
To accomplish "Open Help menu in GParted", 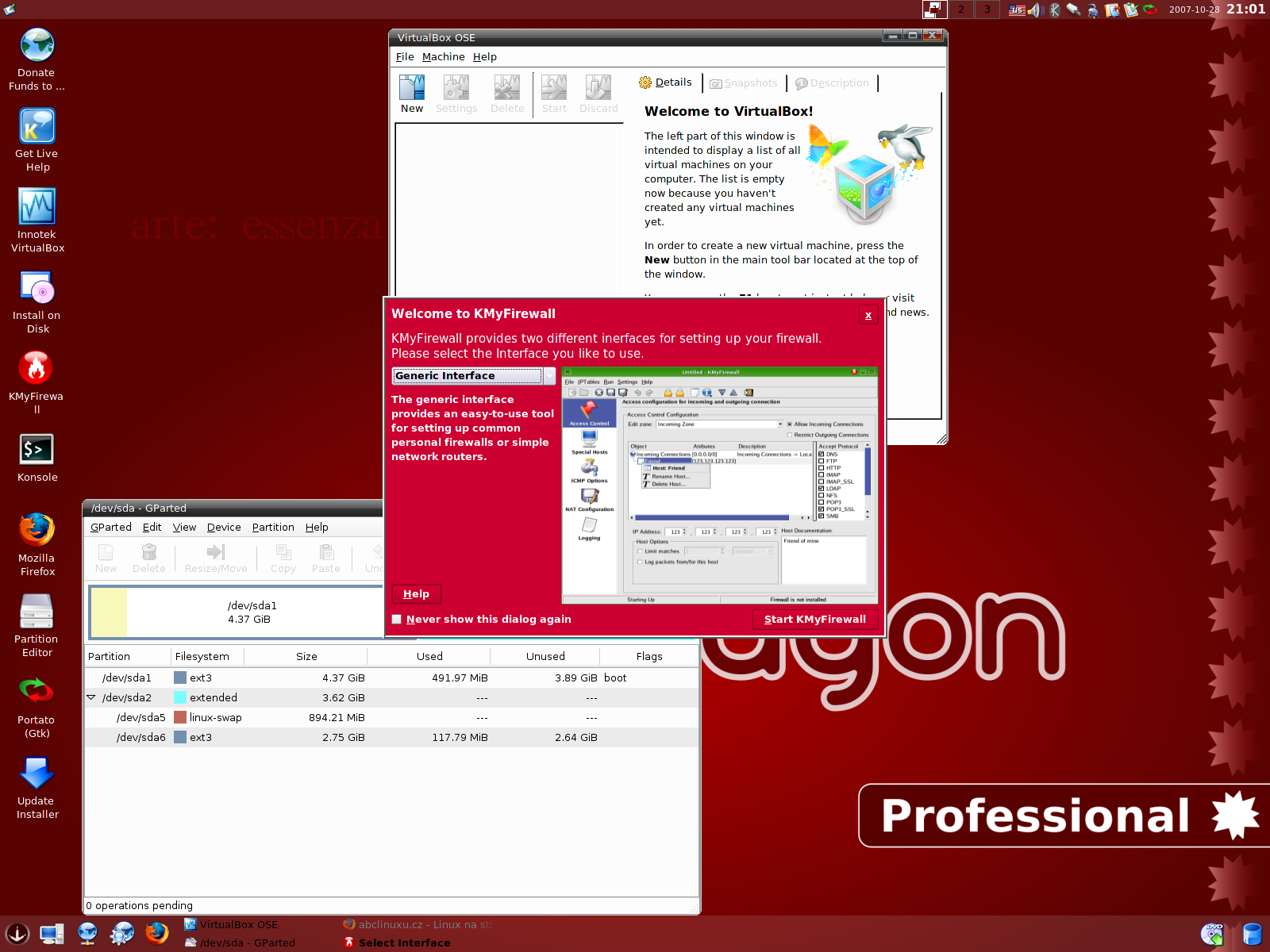I will pyautogui.click(x=317, y=528).
